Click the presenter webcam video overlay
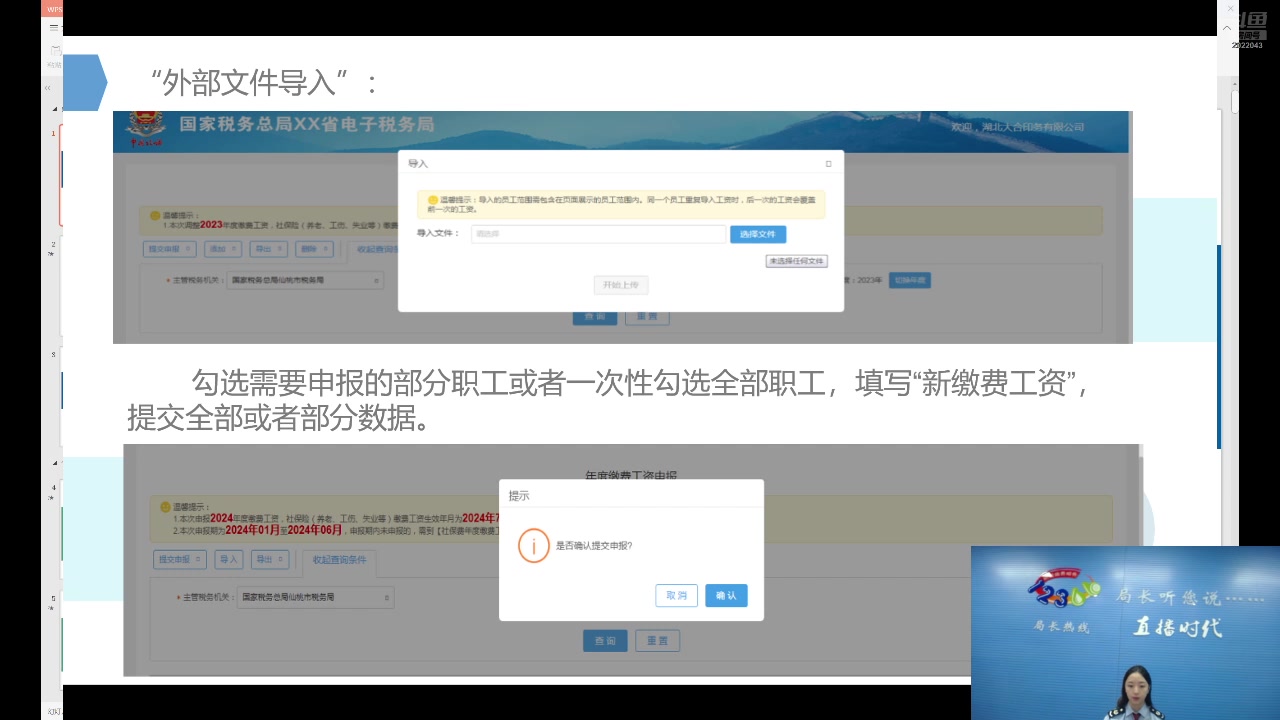 coord(1125,633)
